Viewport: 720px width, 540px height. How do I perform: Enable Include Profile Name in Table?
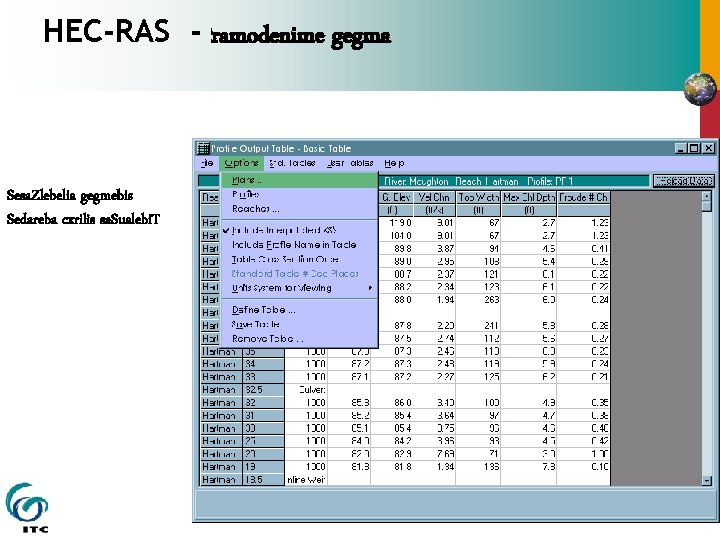tap(299, 245)
